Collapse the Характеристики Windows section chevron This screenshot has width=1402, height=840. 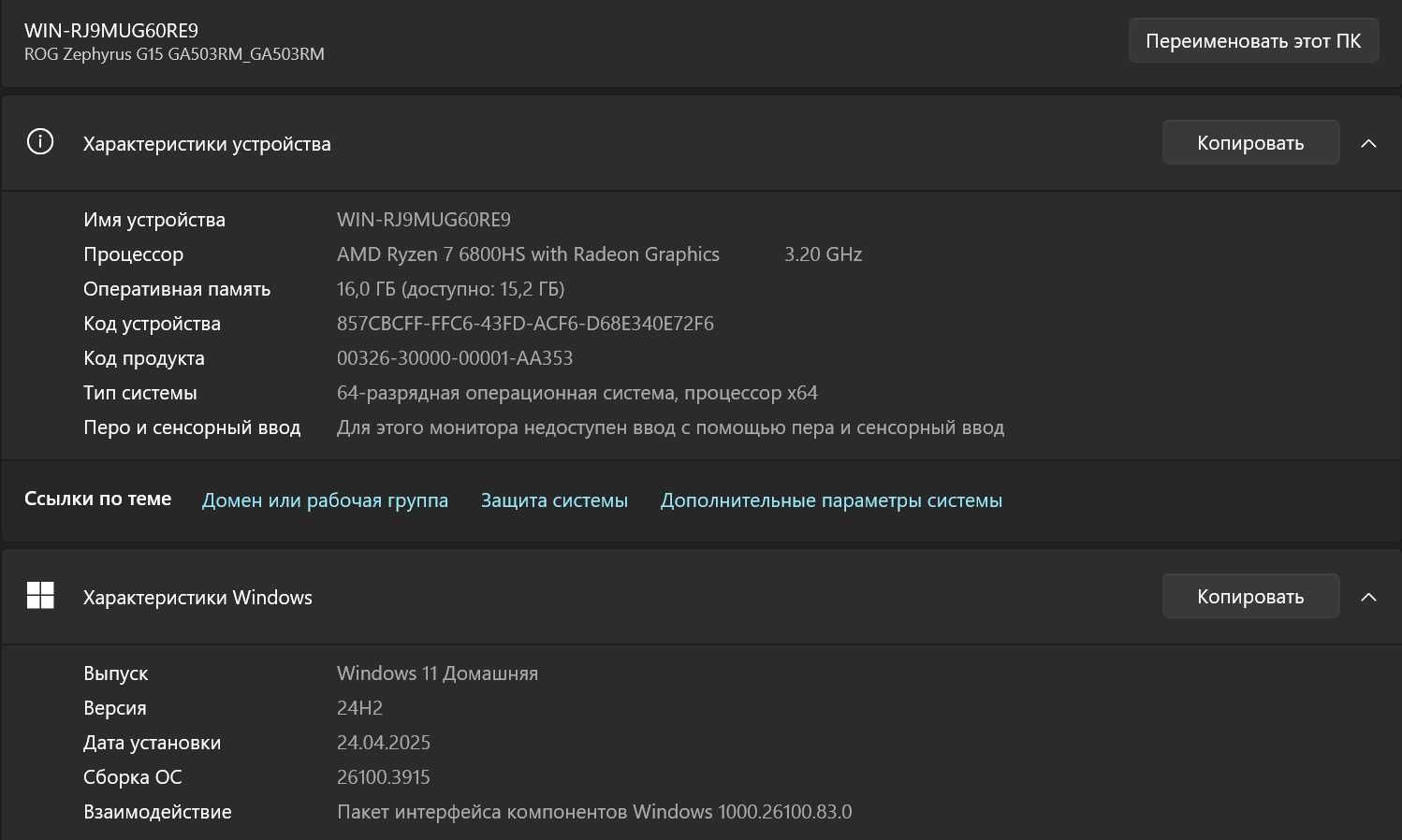(x=1368, y=597)
